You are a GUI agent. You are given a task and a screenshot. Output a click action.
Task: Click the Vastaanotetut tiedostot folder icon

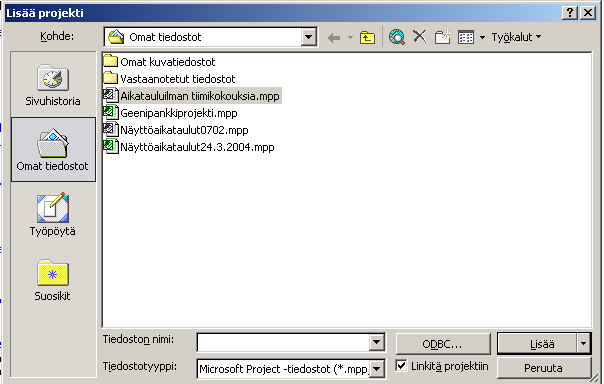[111, 78]
